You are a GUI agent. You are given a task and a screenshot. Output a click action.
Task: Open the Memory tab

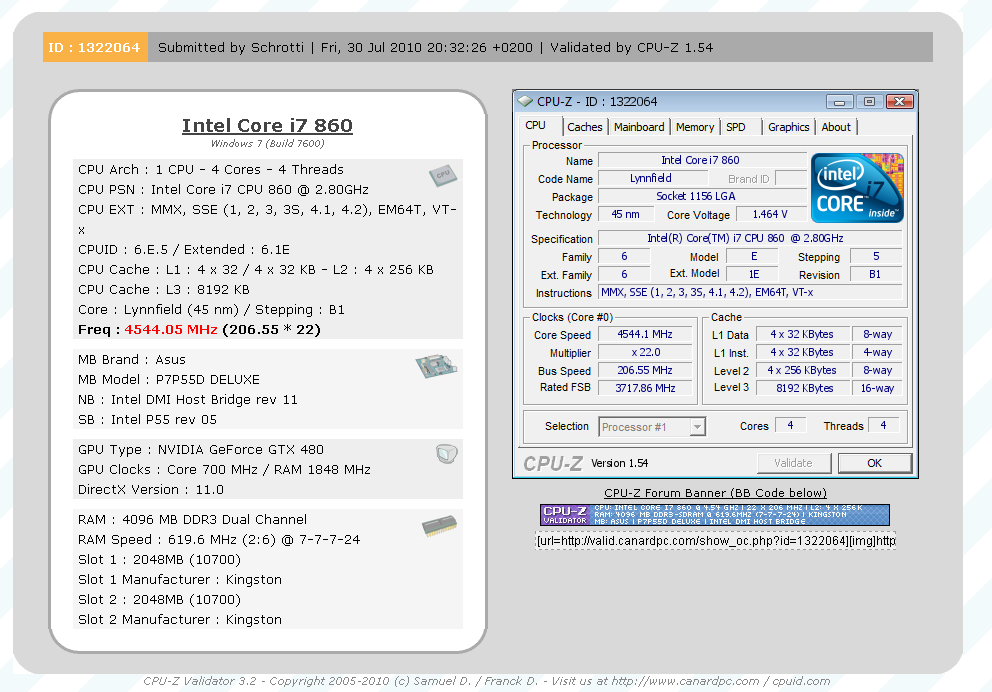(695, 127)
